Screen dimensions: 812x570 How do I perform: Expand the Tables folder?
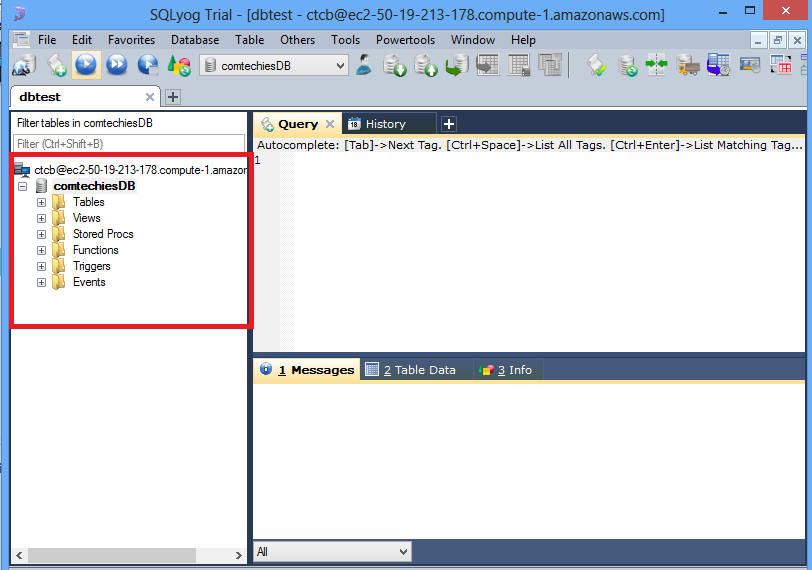41,202
